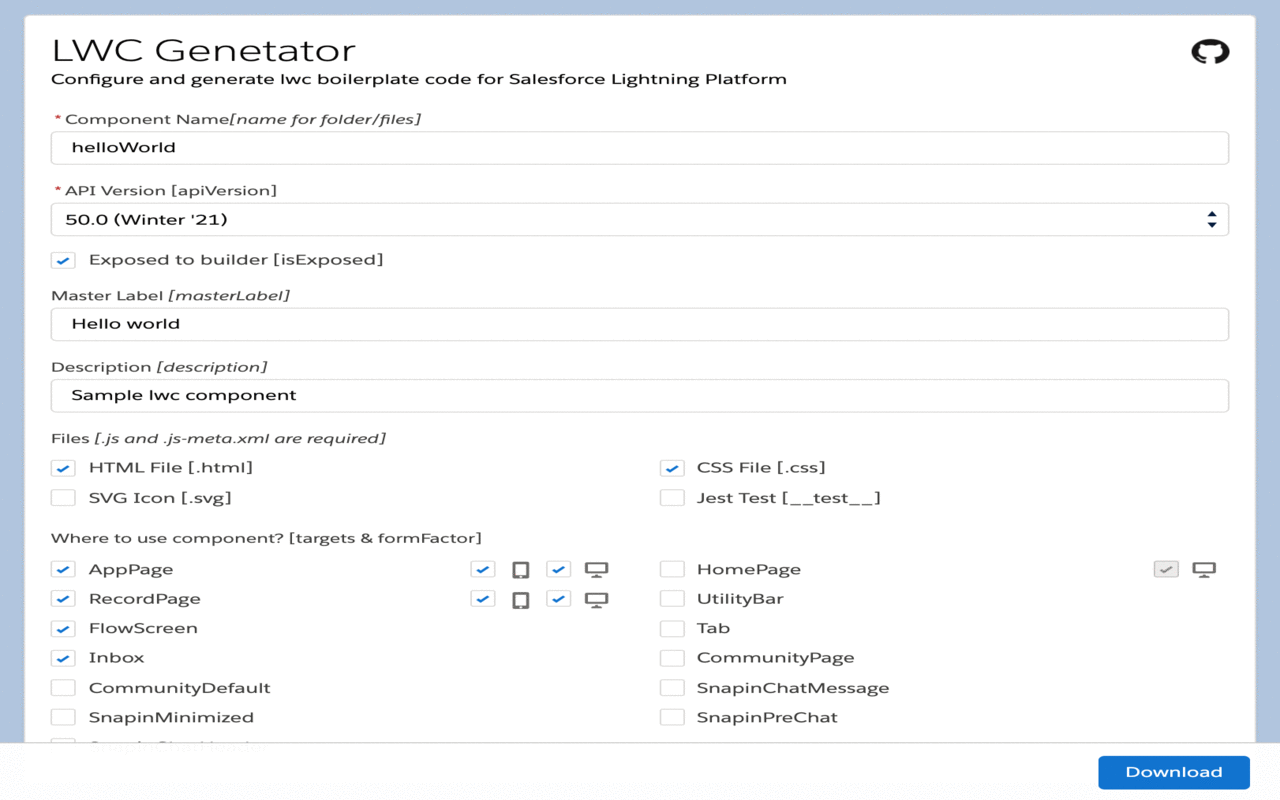
Task: Check the CommunityPage target
Action: click(672, 658)
